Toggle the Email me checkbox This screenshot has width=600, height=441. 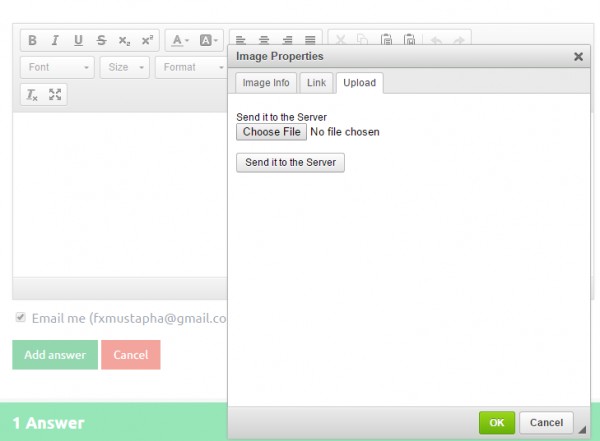click(x=20, y=318)
